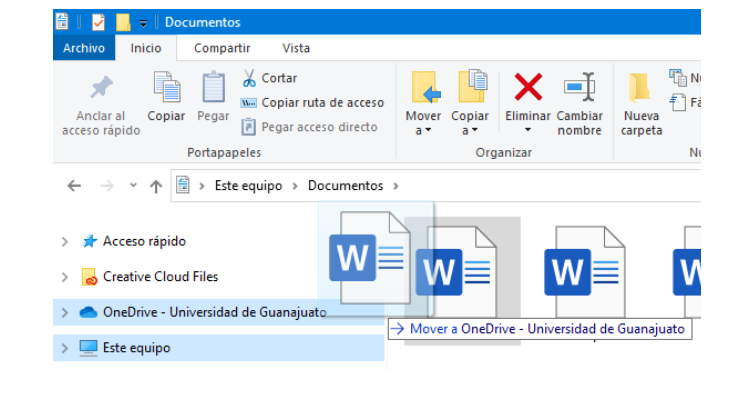Click the Cambiar nombre icon

(x=579, y=87)
